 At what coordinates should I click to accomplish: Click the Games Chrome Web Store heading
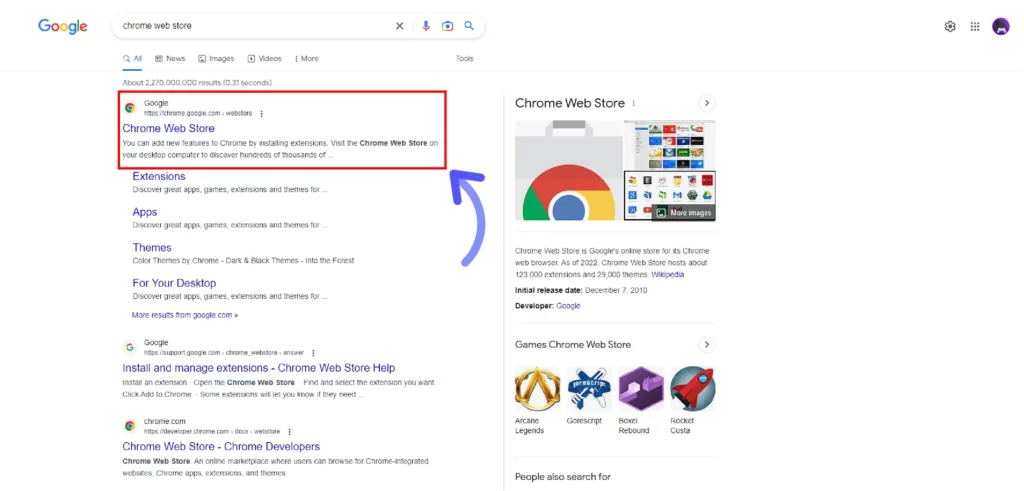(573, 345)
